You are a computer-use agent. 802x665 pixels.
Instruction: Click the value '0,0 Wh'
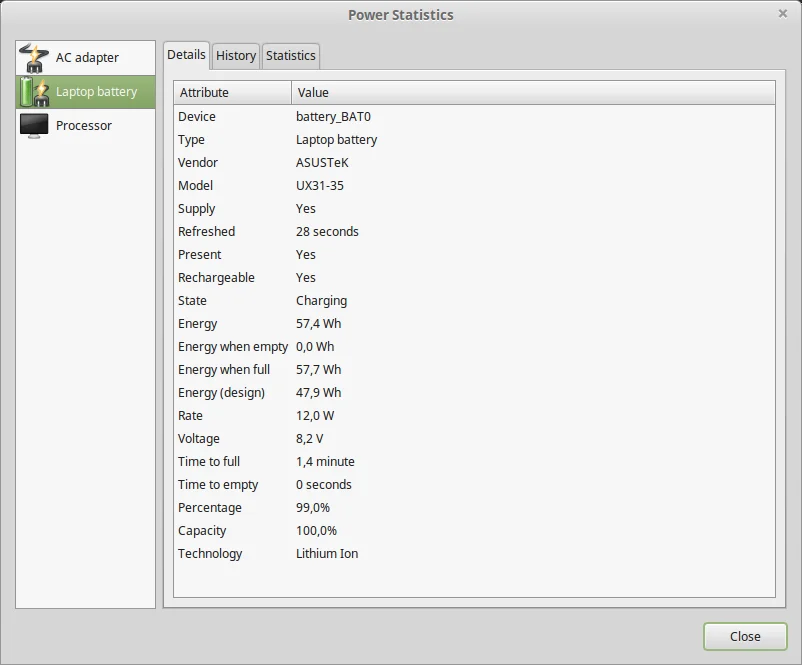[315, 347]
